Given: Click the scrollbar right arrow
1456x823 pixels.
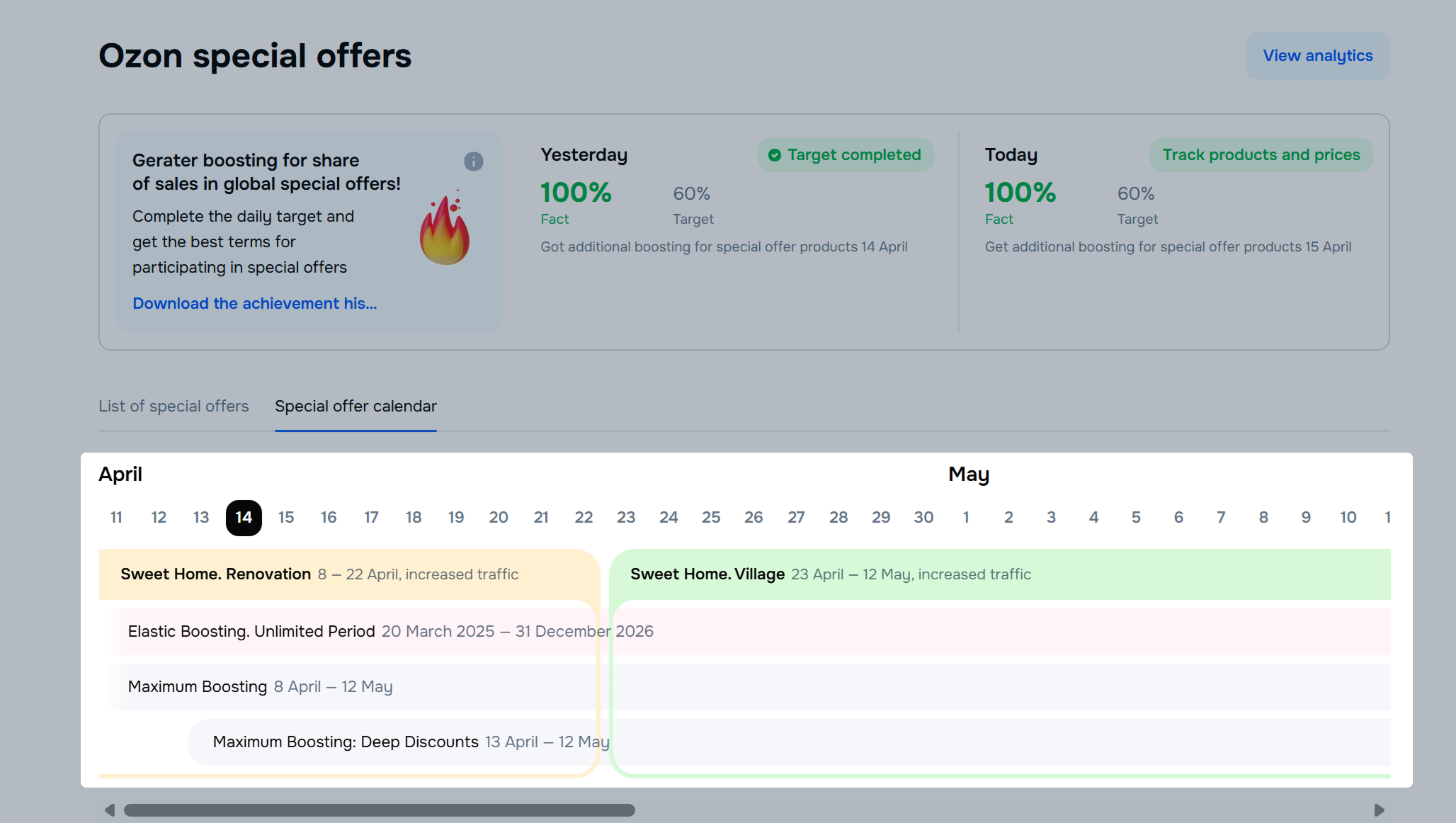Looking at the screenshot, I should [x=1379, y=810].
